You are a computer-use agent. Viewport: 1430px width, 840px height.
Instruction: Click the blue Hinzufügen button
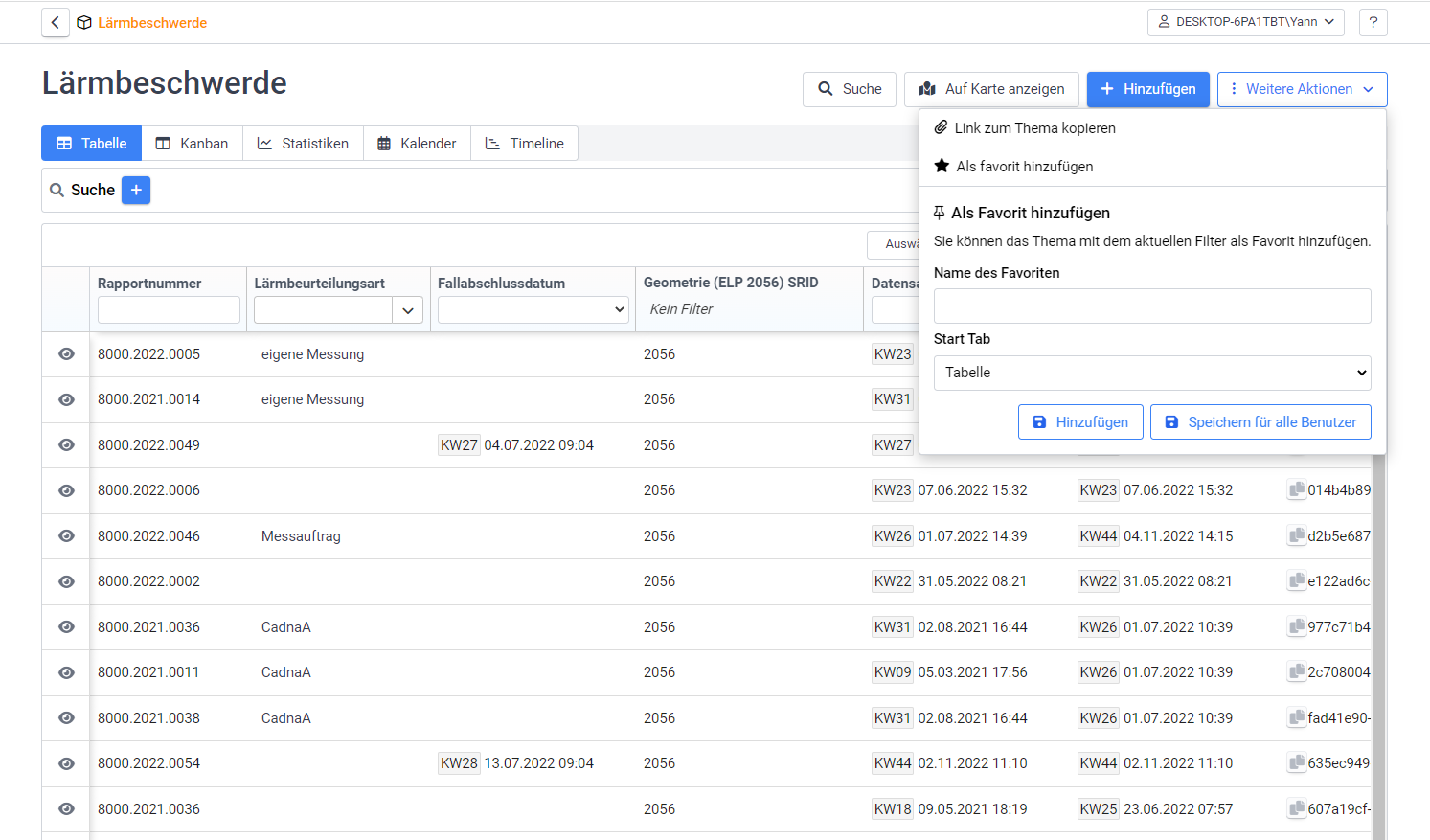click(1148, 89)
